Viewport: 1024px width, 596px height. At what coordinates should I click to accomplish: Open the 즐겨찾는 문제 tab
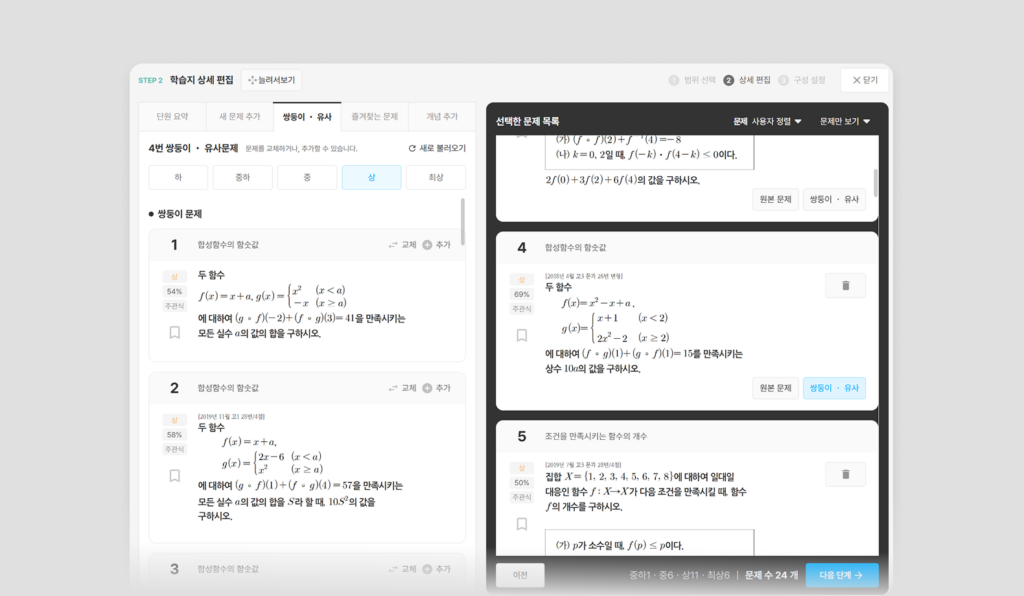coord(374,117)
